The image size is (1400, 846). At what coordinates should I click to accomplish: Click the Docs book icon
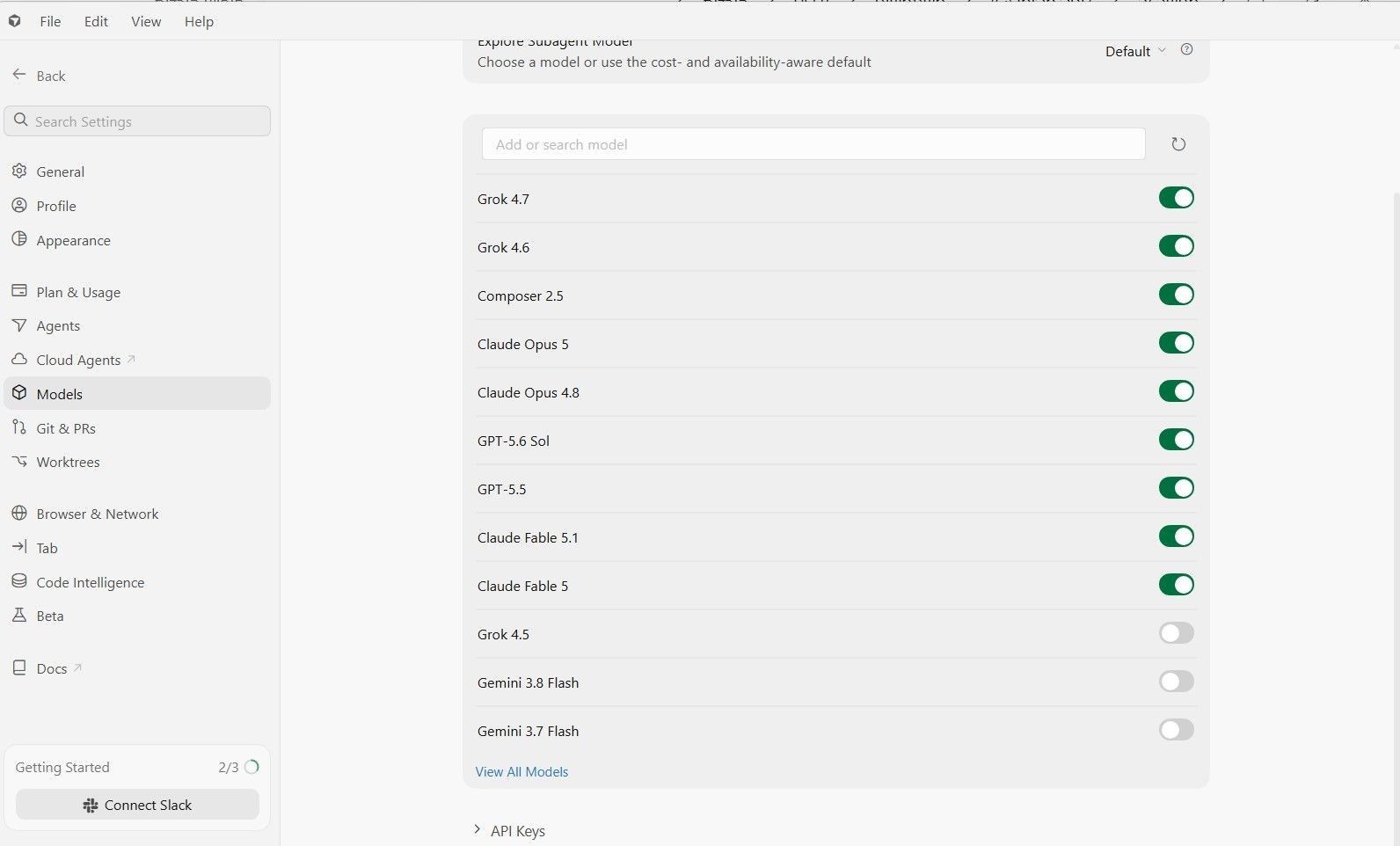click(x=19, y=667)
